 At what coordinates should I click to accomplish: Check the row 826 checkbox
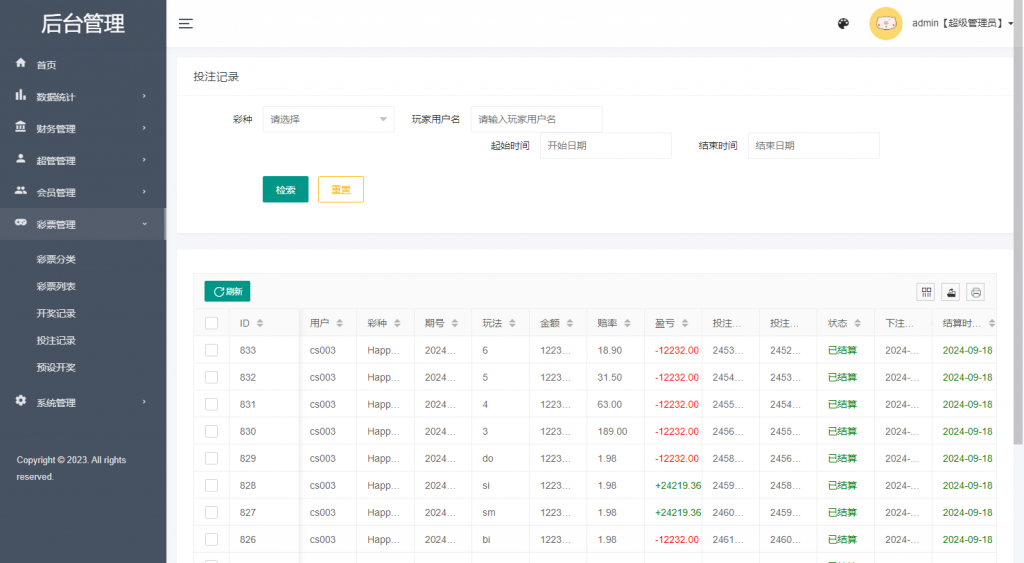click(x=212, y=539)
